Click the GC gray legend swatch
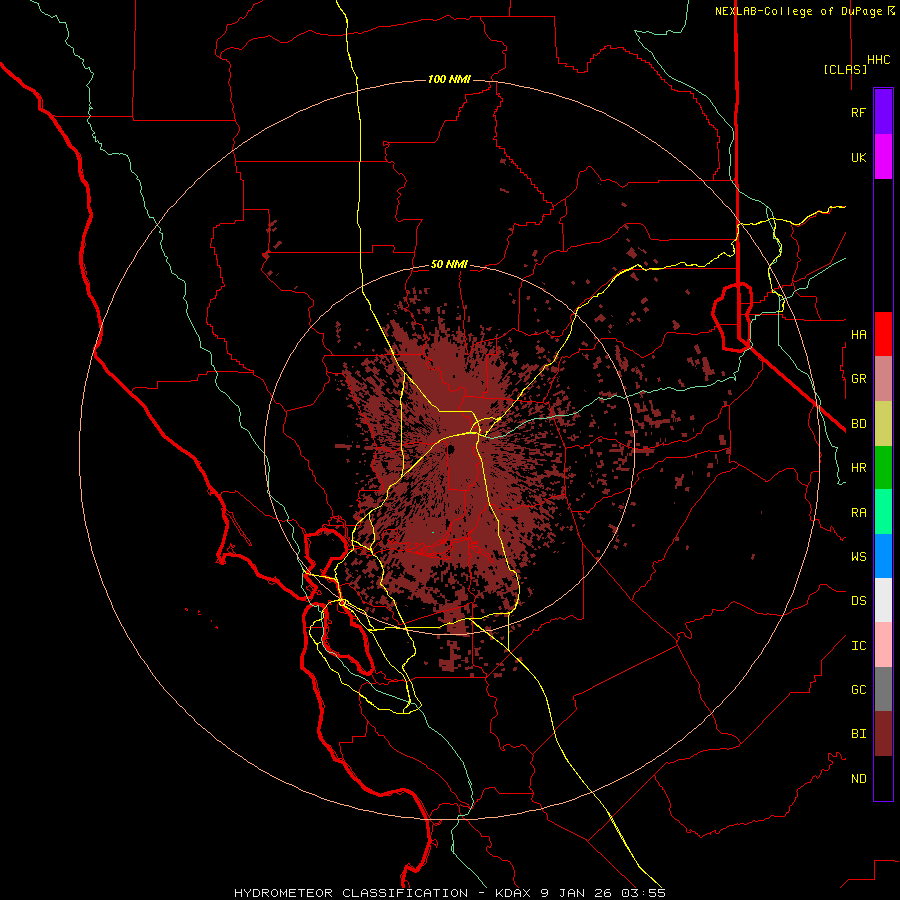The height and width of the screenshot is (900, 900). coord(883,689)
